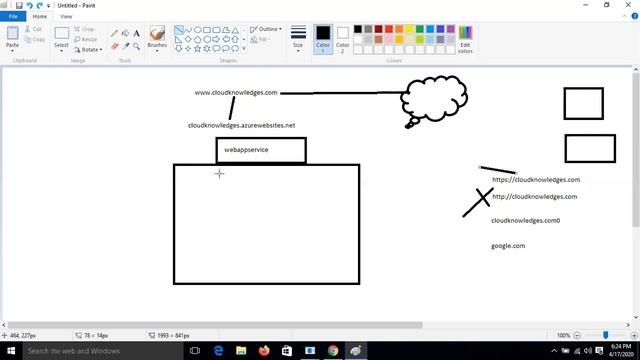Image resolution: width=640 pixels, height=360 pixels.
Task: Open the Customize Quick Access Toolbar arrow
Action: tap(48, 6)
